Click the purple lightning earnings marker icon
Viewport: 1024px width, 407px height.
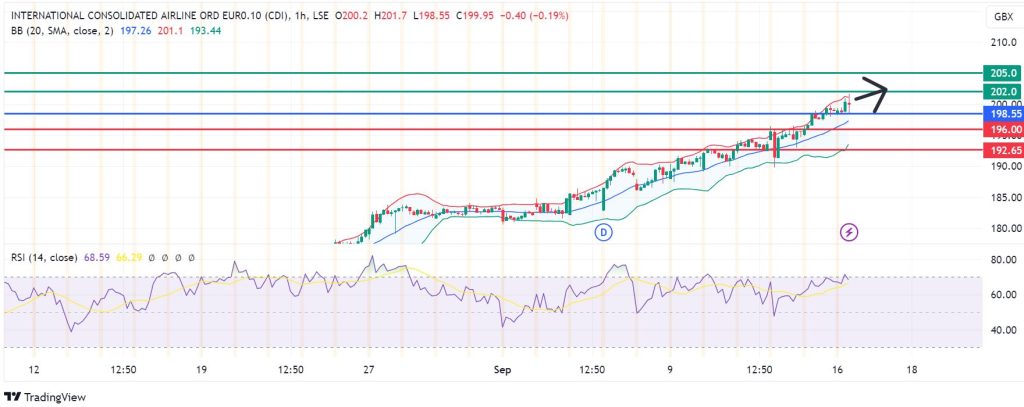[849, 232]
